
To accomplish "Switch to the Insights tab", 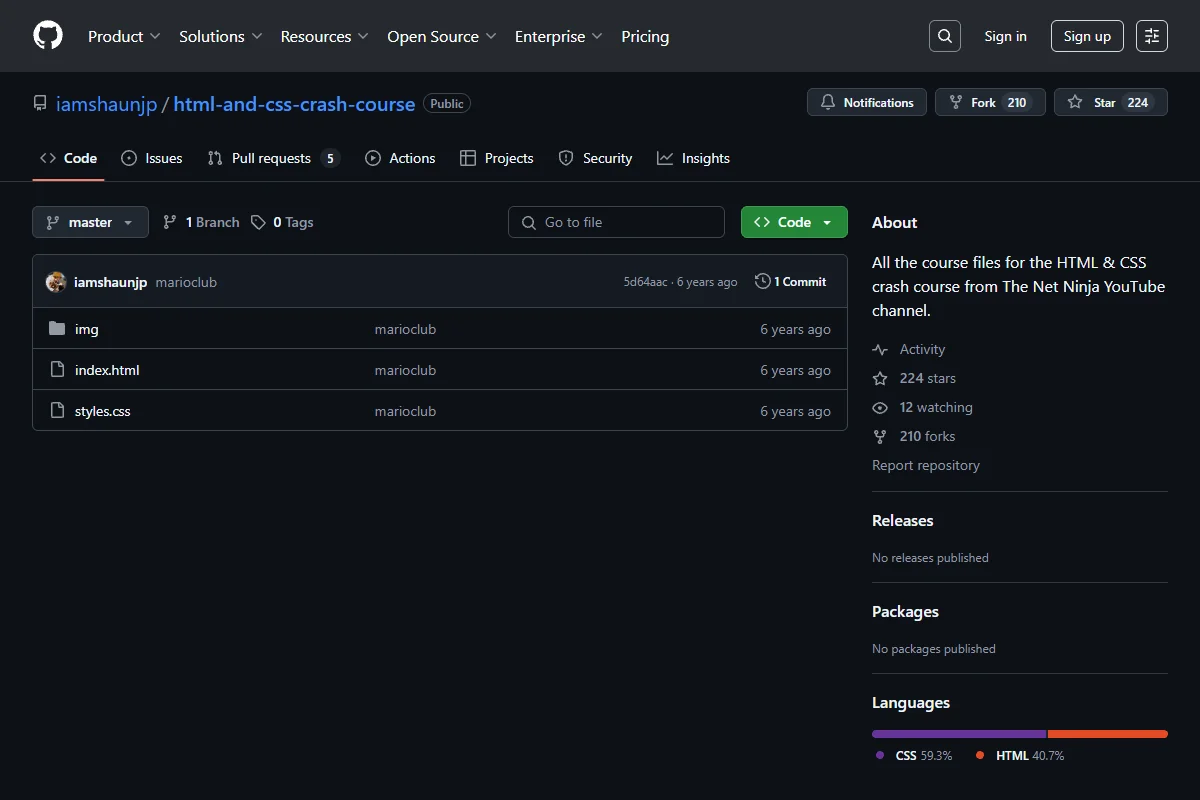I will [693, 158].
